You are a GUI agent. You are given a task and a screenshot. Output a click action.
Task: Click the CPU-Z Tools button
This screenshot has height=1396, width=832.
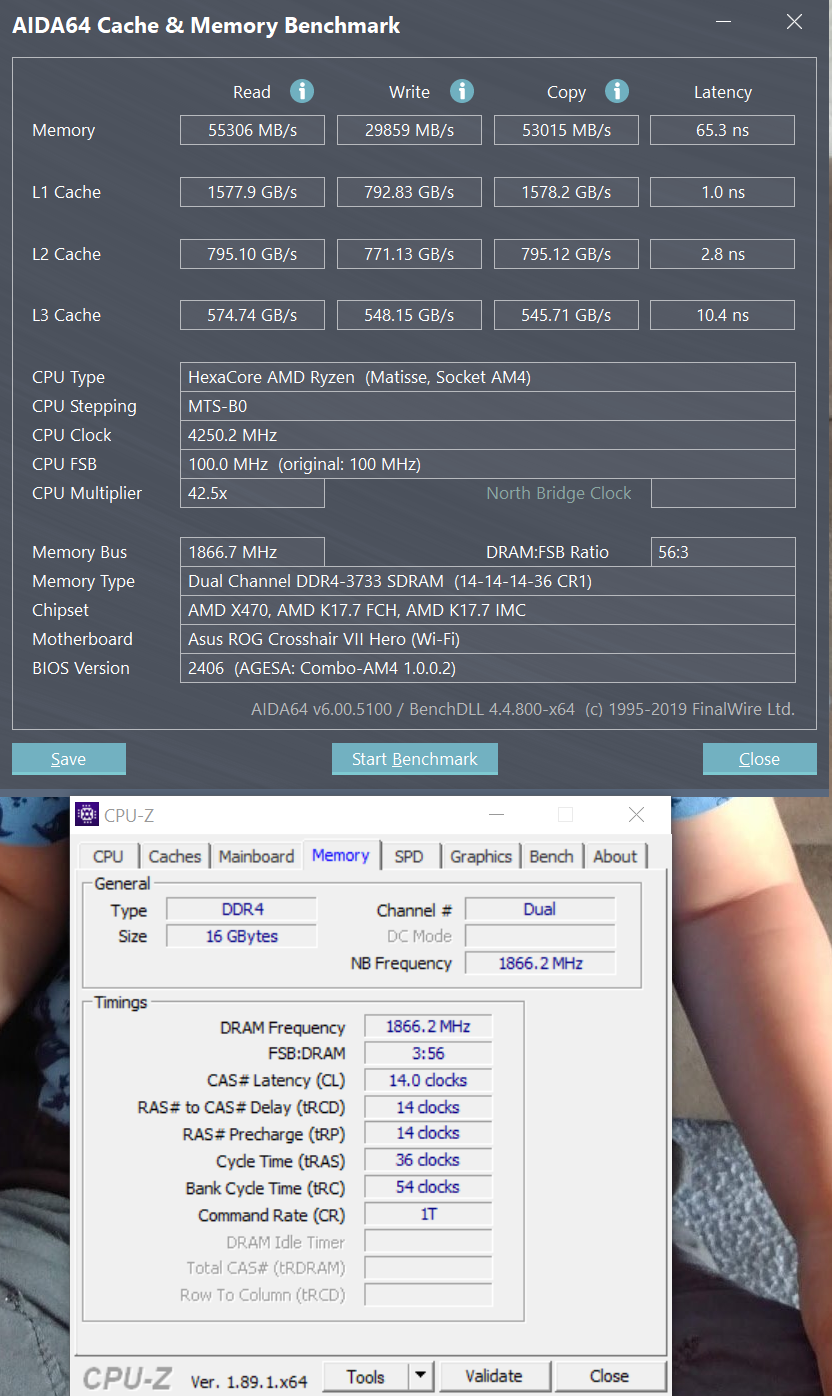pos(366,1376)
